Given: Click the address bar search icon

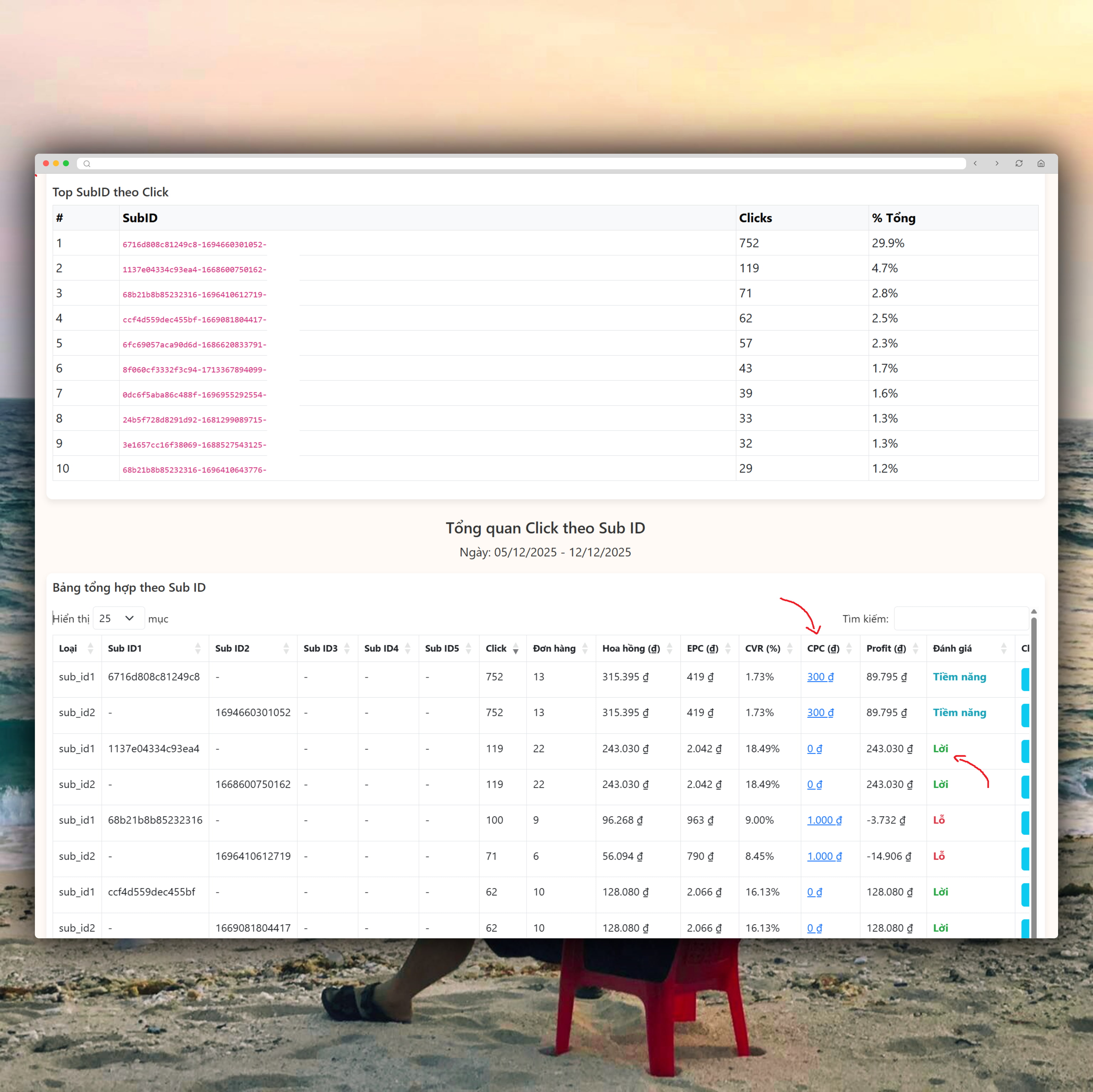Looking at the screenshot, I should pos(87,164).
